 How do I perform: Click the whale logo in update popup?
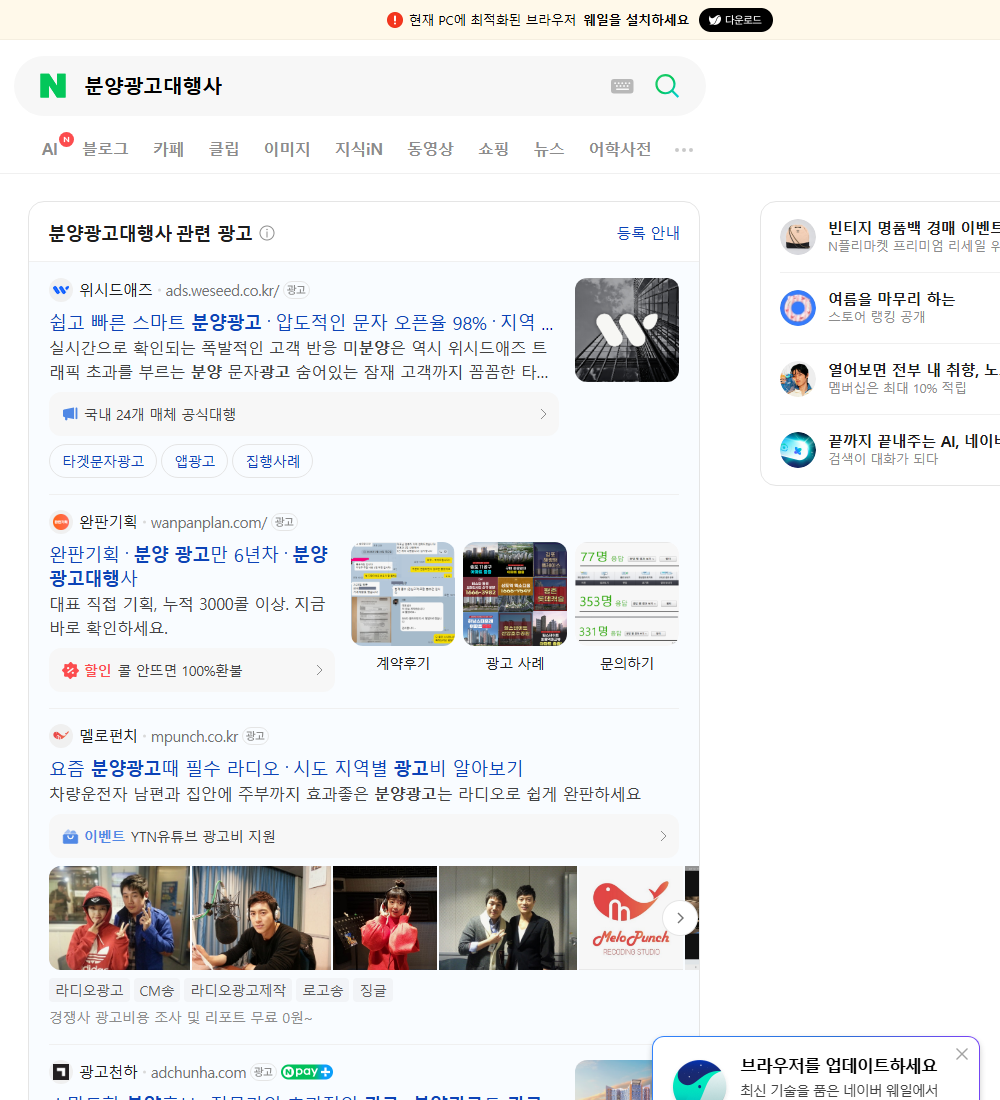[x=699, y=1080]
